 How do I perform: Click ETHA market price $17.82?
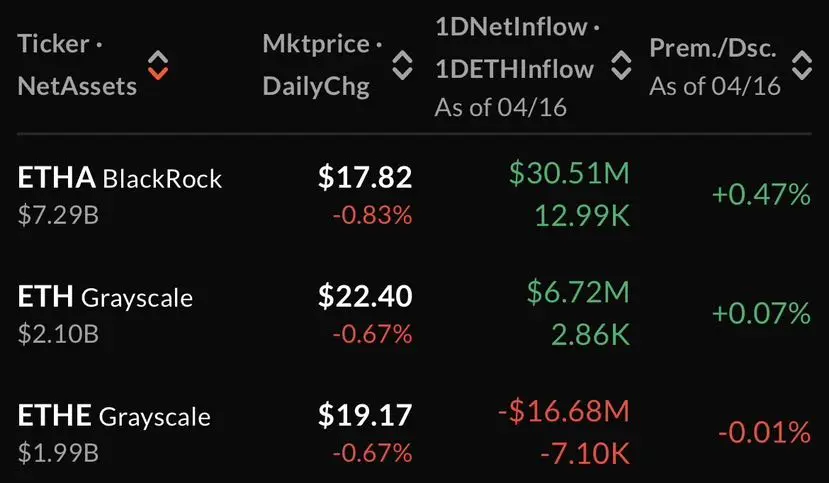coord(365,178)
